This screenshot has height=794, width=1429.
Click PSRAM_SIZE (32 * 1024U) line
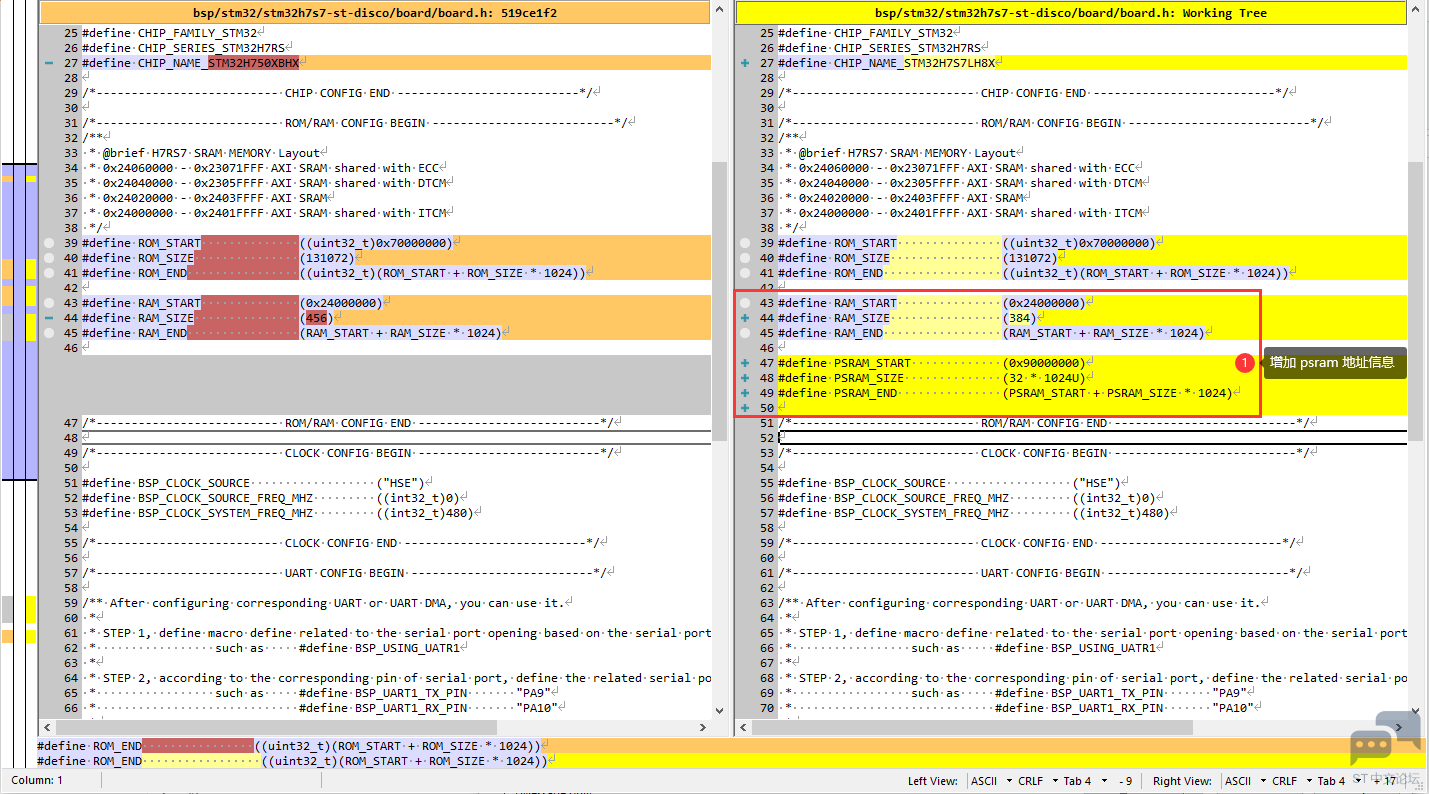click(x=1092, y=378)
